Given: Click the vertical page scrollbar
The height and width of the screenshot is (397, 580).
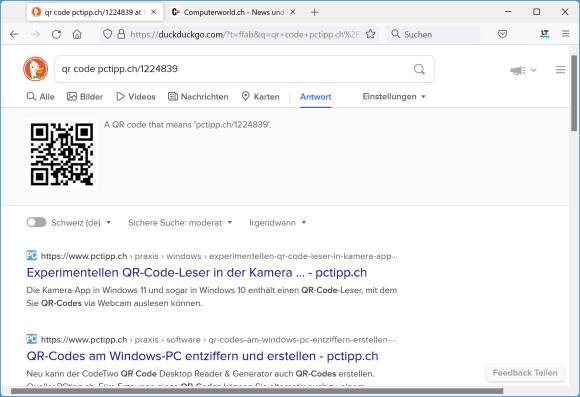Looking at the screenshot, I should click(x=574, y=92).
